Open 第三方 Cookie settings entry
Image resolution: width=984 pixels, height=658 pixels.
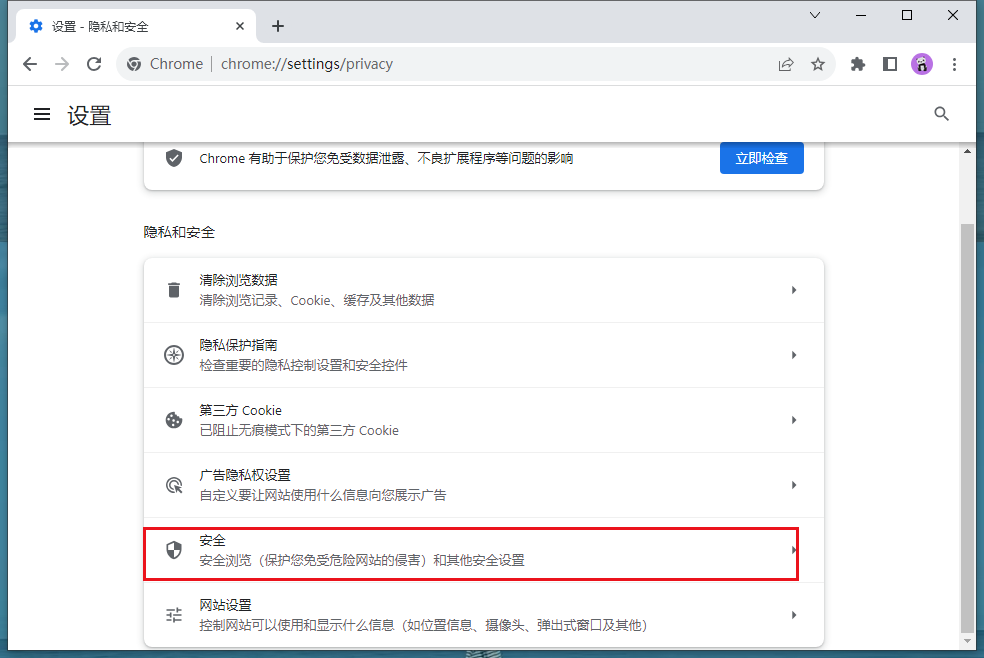[483, 420]
